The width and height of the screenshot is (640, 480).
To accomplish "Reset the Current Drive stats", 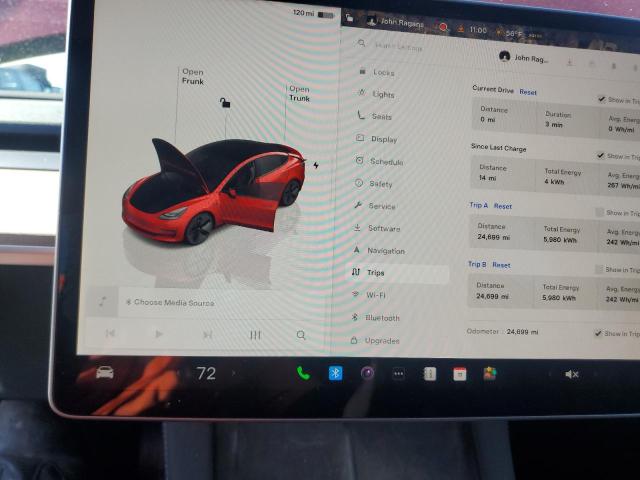I will click(528, 92).
